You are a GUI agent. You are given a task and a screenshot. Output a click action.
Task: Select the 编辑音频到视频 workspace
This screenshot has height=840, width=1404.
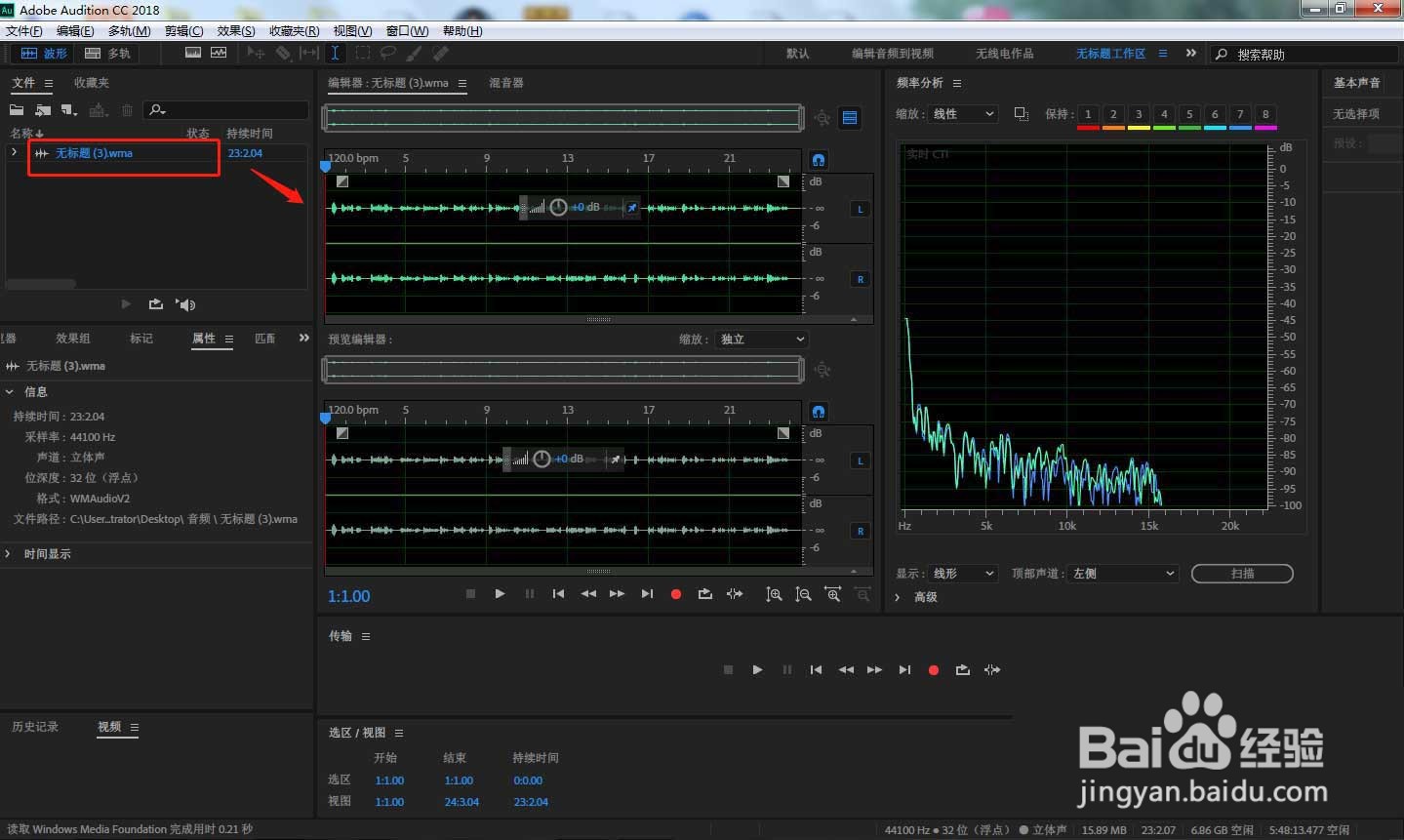[x=893, y=54]
